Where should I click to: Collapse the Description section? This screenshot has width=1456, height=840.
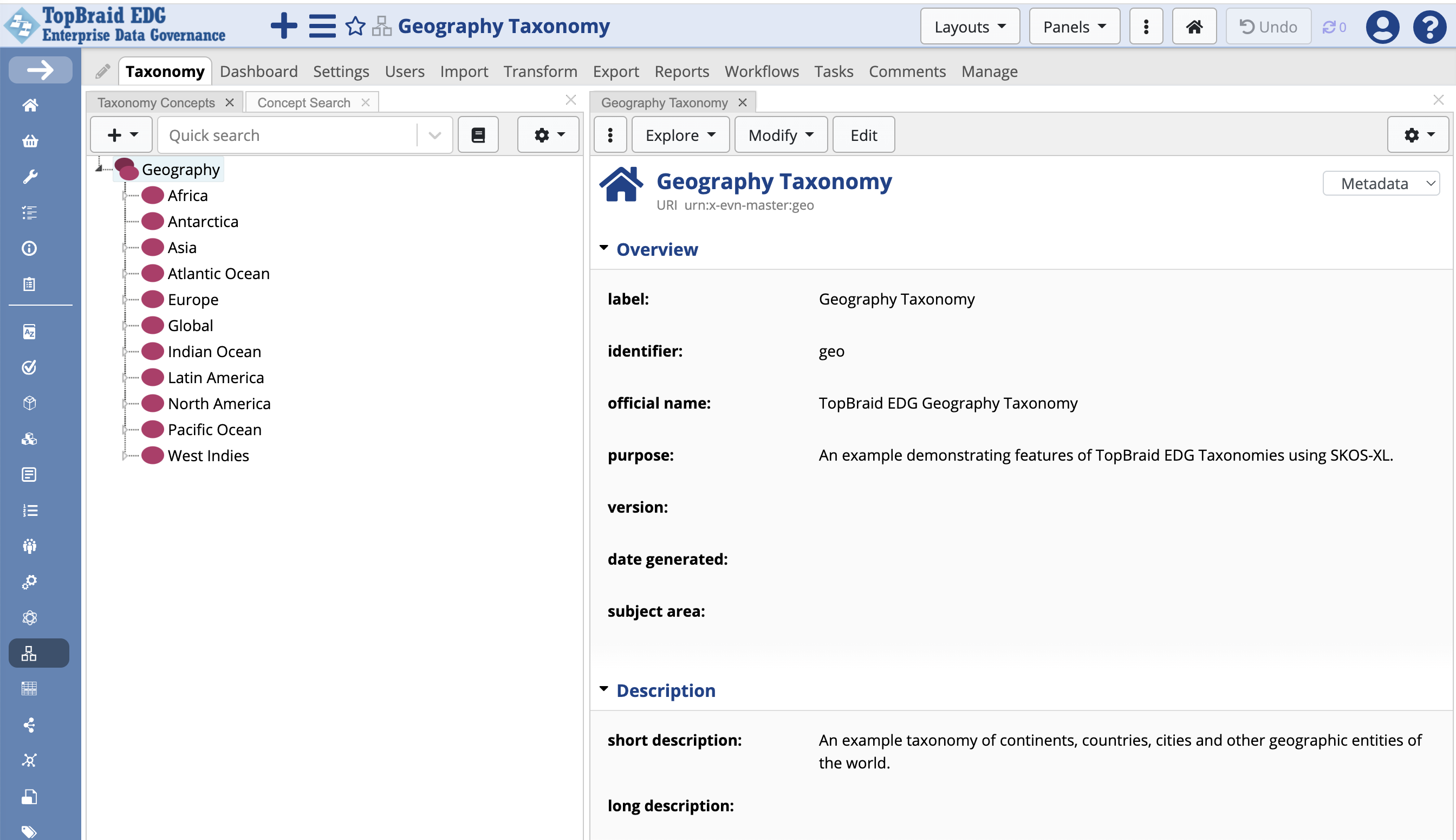point(604,689)
